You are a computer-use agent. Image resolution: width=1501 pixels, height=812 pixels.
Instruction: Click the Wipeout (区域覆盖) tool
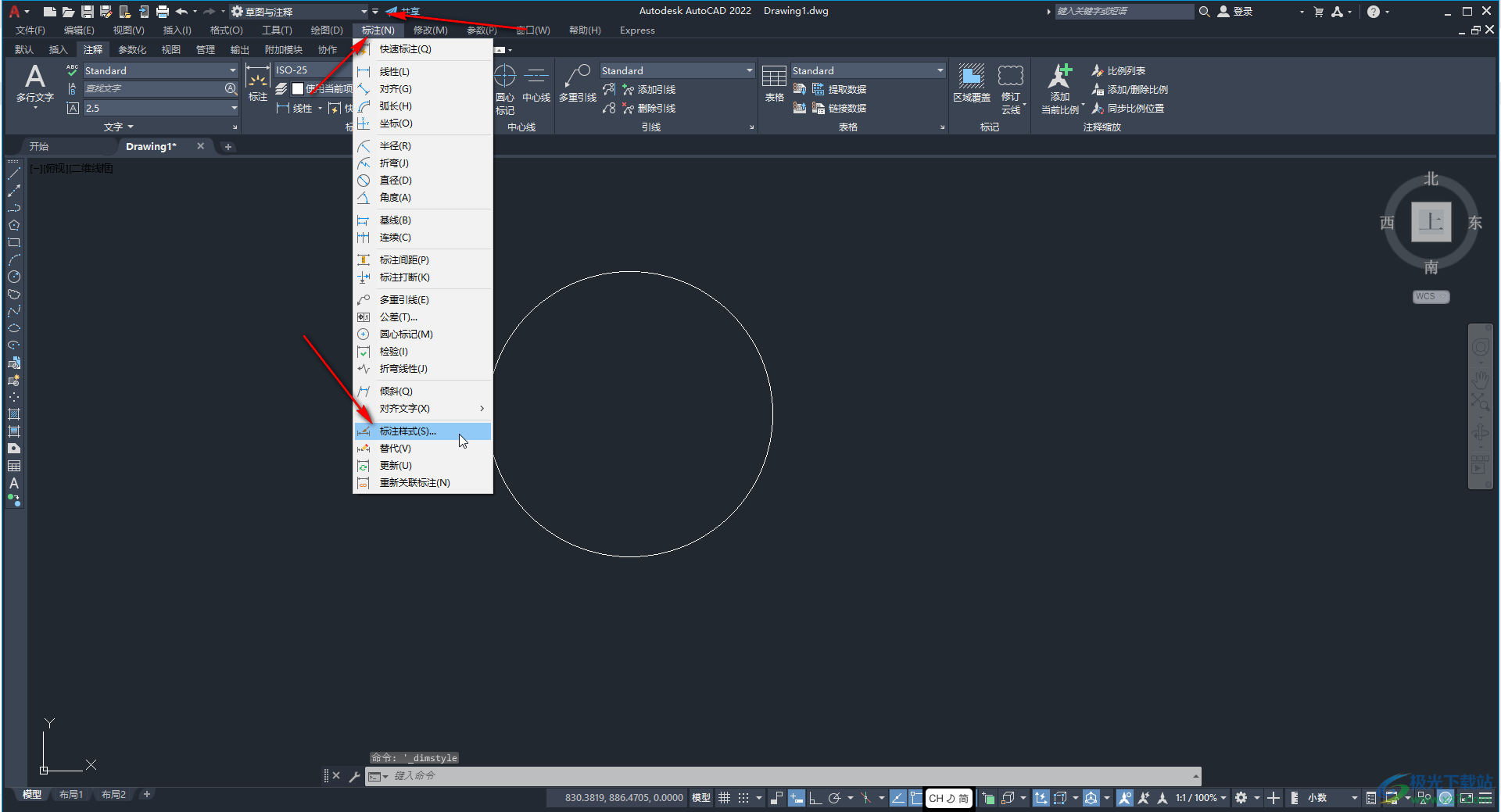pos(972,84)
